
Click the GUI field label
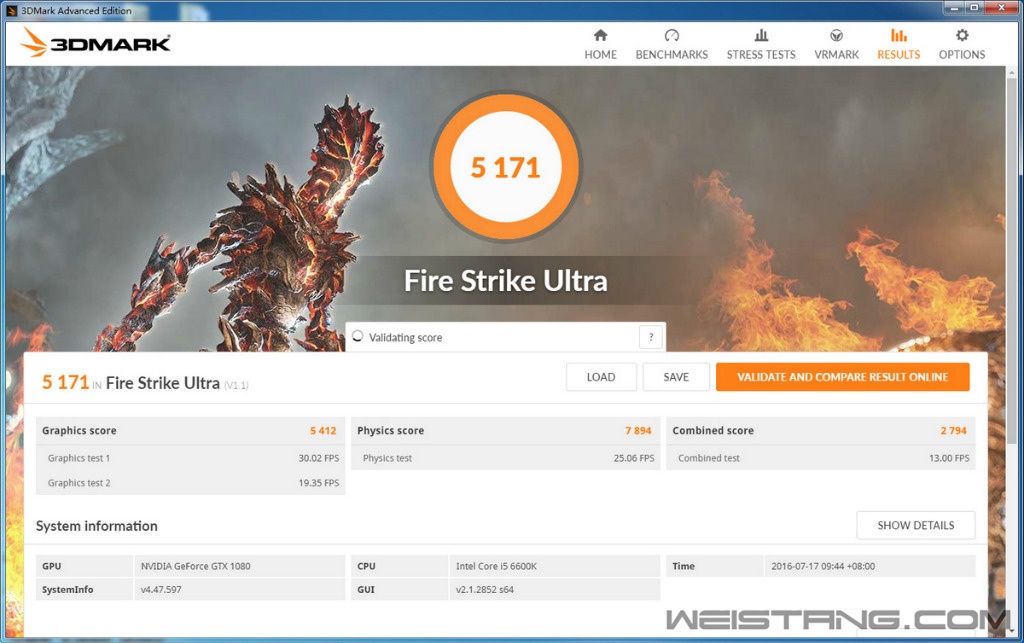[366, 589]
